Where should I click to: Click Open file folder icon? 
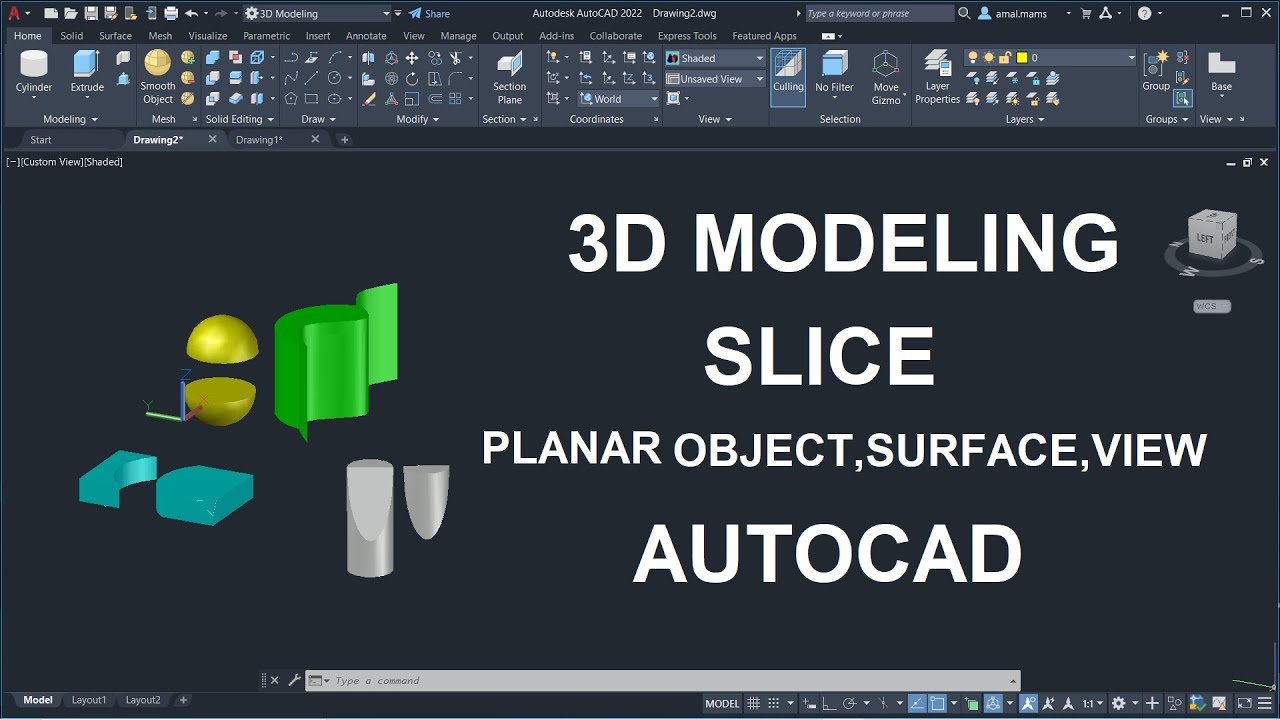click(x=71, y=14)
